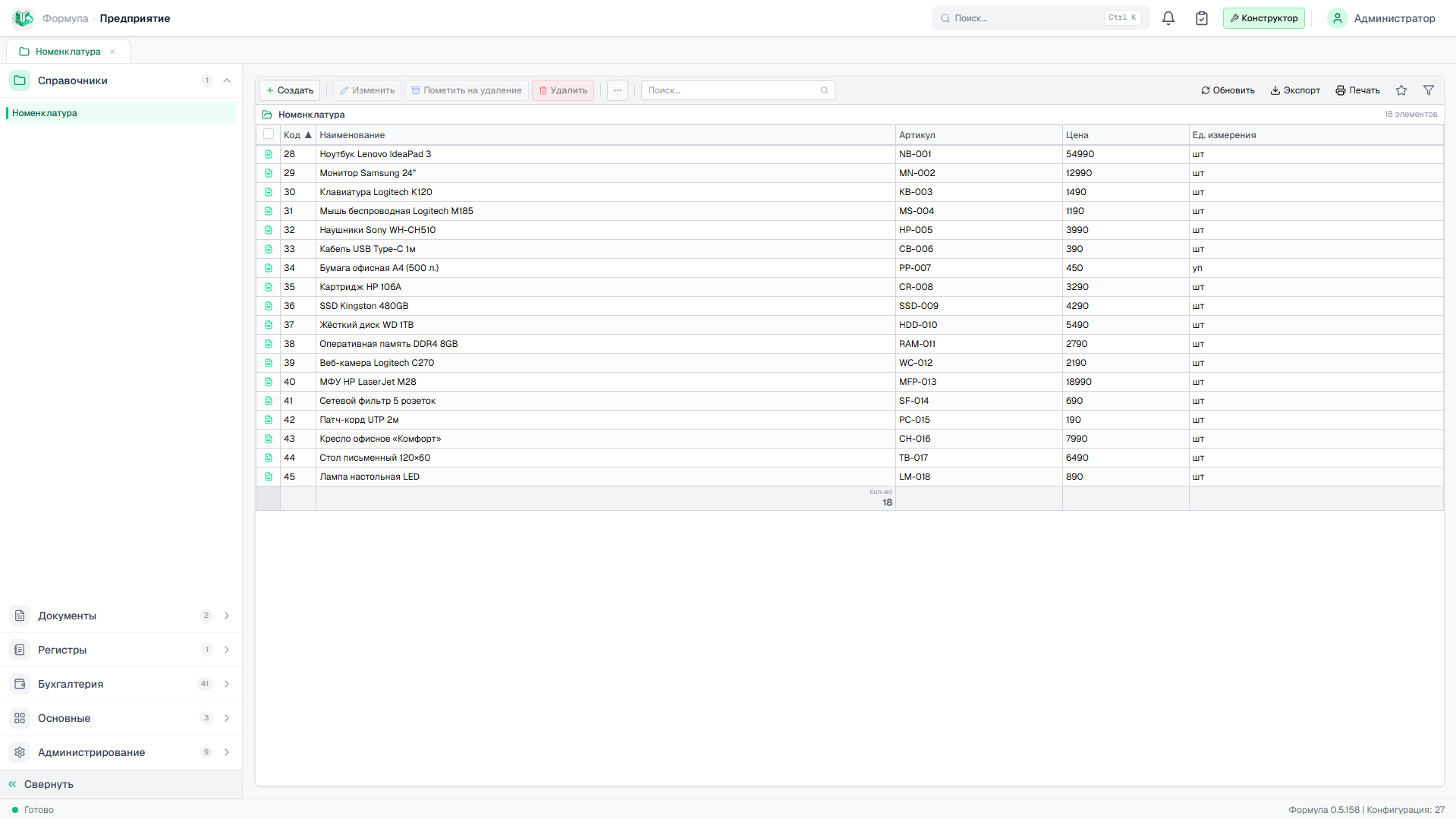Click the Изменить button

click(x=367, y=90)
